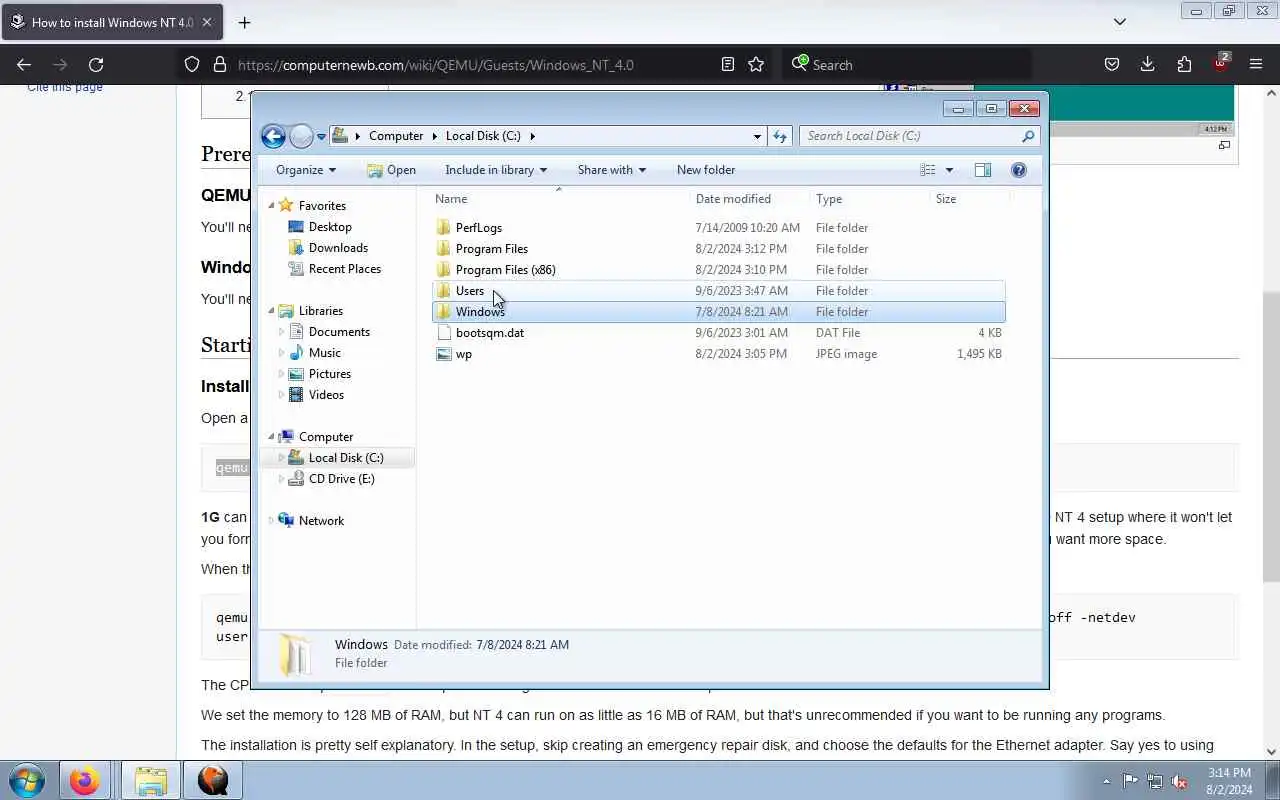Select the Program Files folder icon
The image size is (1280, 800).
pos(444,249)
